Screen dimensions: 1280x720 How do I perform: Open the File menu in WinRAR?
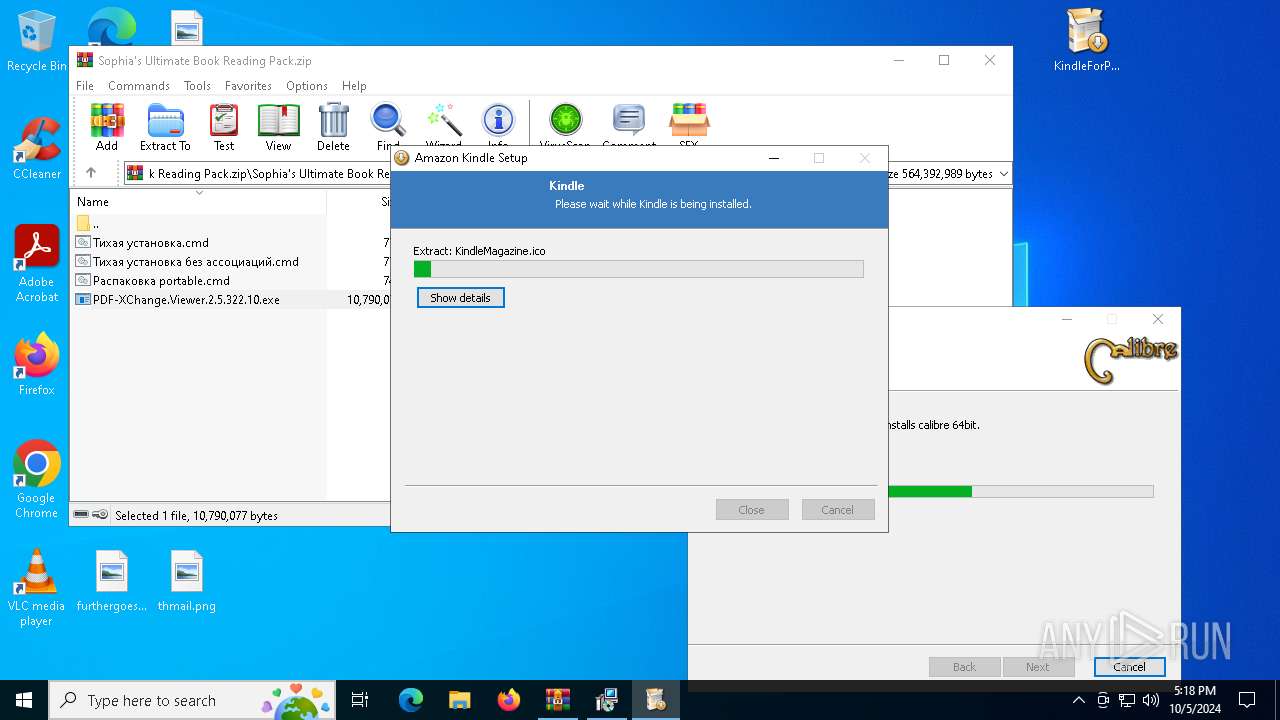click(x=85, y=86)
